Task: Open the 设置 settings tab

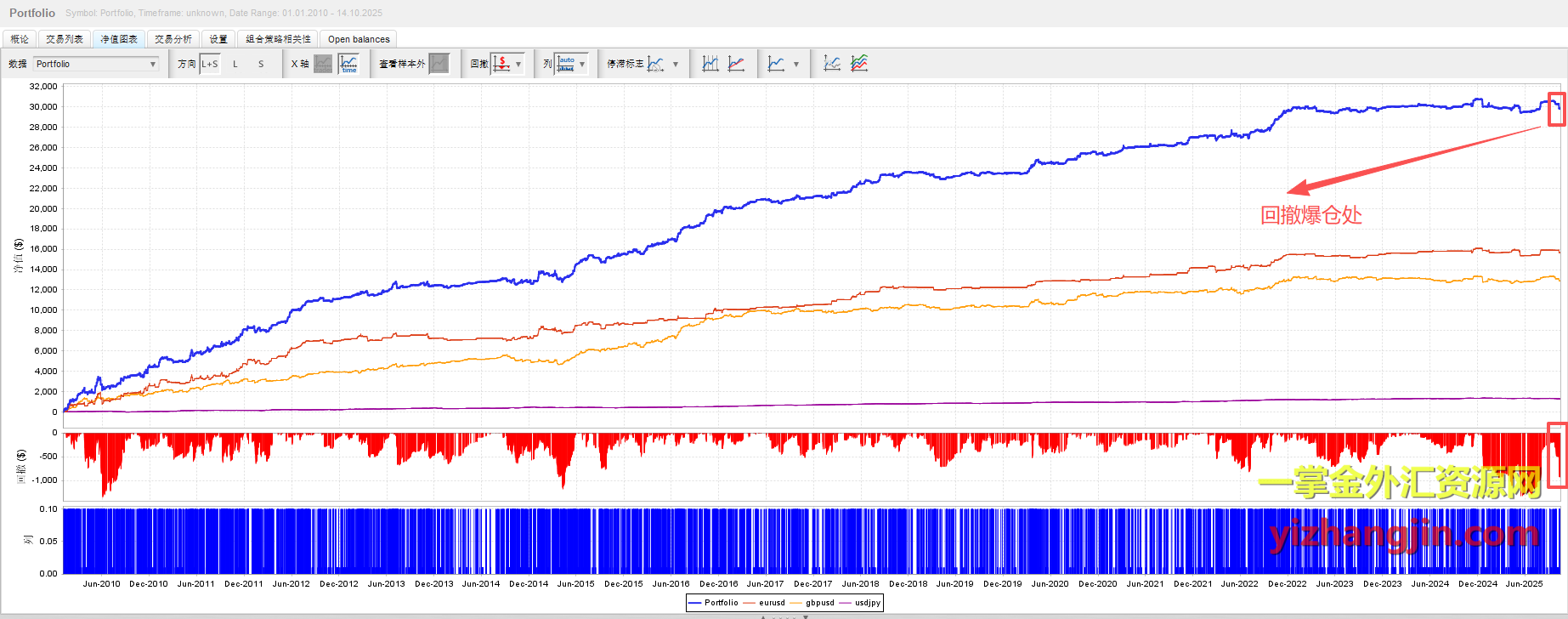Action: pyautogui.click(x=218, y=39)
